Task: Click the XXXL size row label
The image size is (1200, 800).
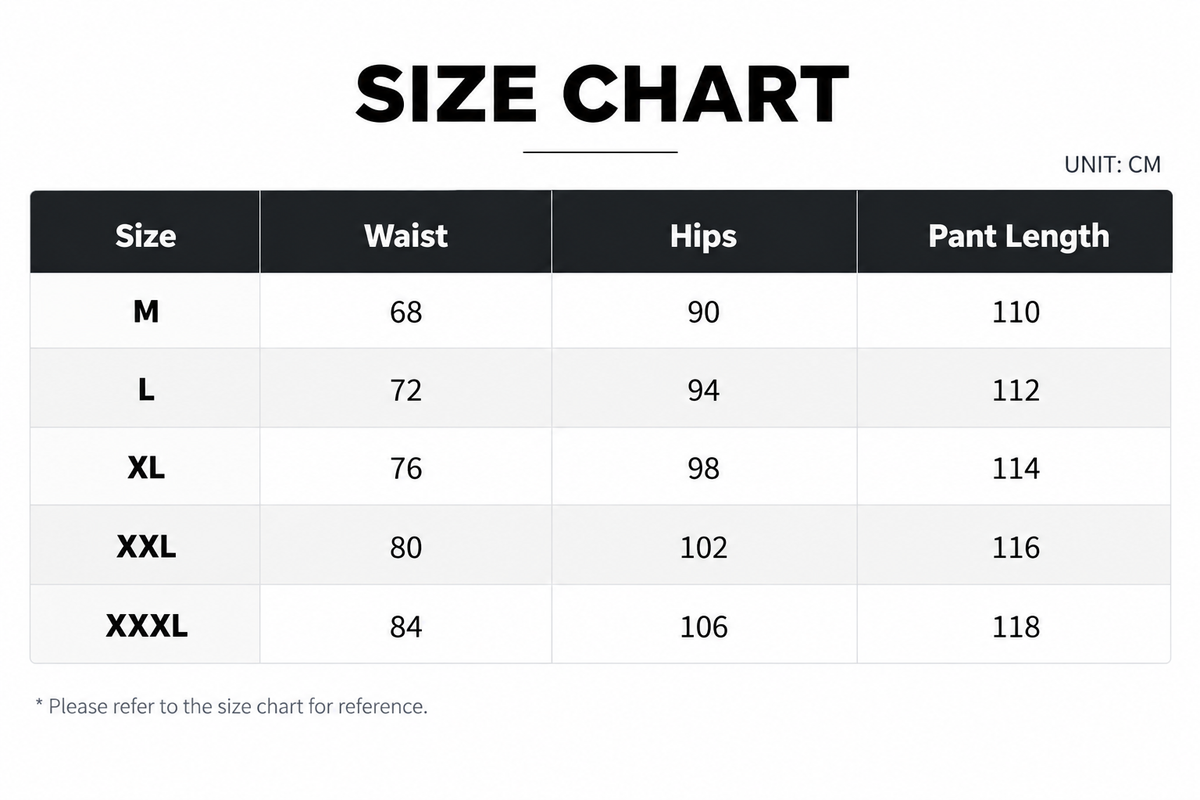Action: click(146, 626)
